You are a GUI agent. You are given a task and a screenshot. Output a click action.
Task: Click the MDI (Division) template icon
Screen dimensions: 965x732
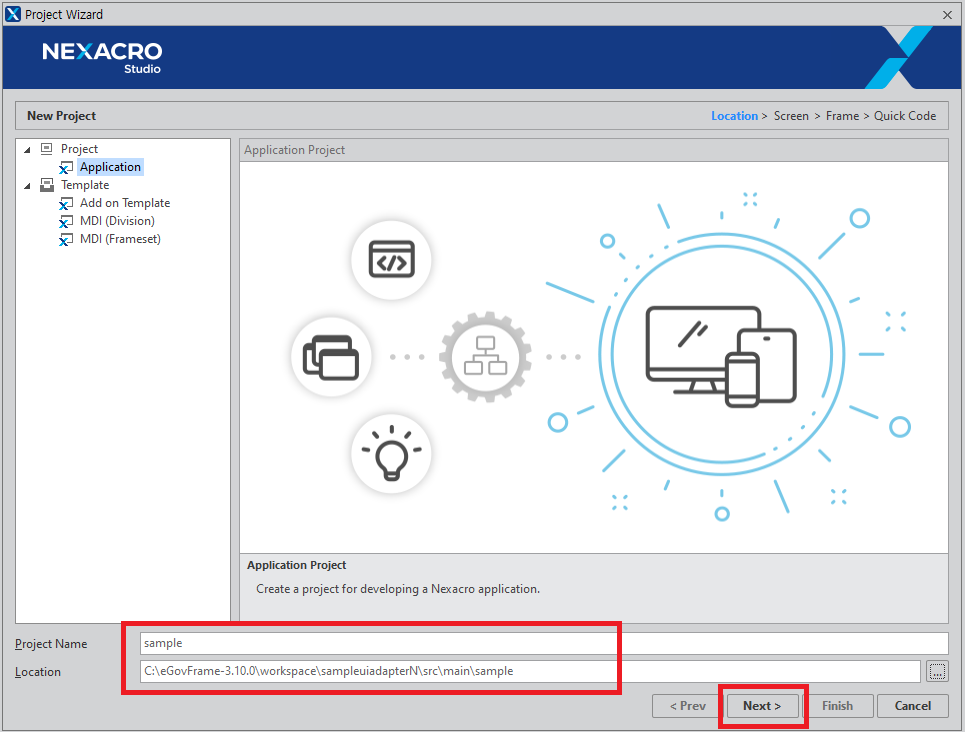[x=66, y=222]
